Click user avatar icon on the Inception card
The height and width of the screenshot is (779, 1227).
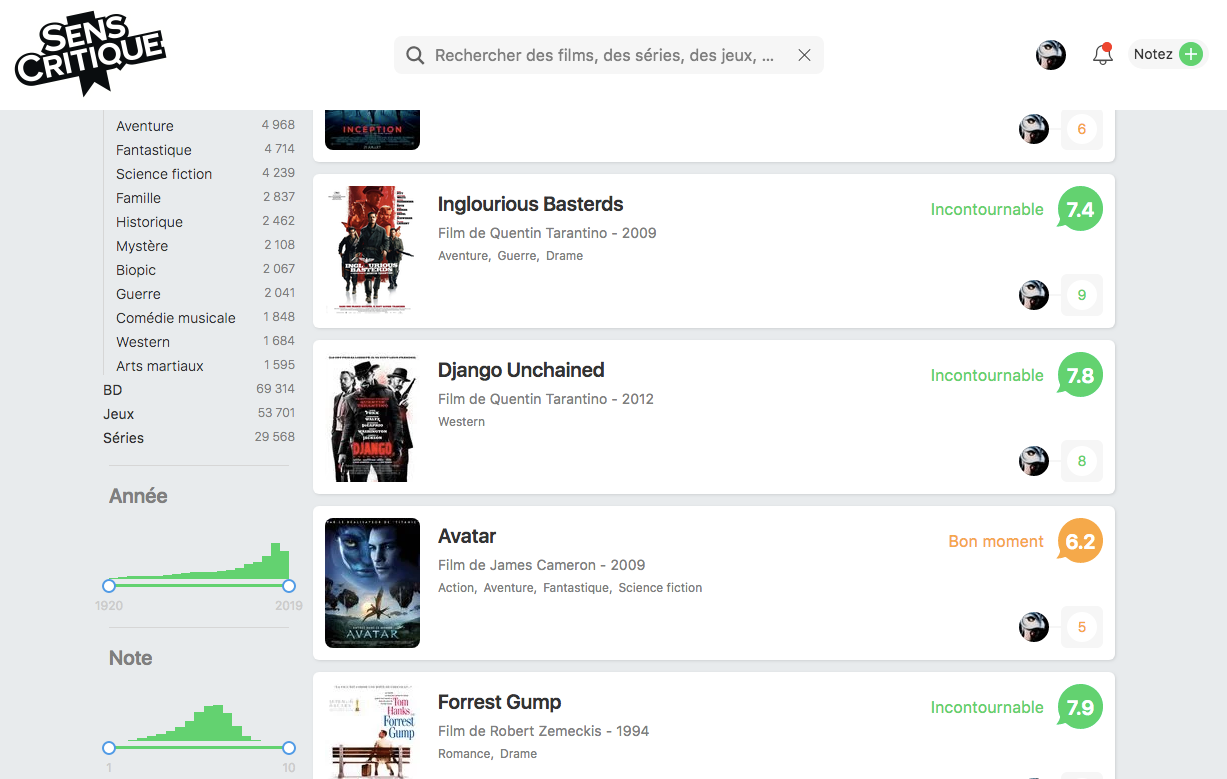pyautogui.click(x=1034, y=129)
